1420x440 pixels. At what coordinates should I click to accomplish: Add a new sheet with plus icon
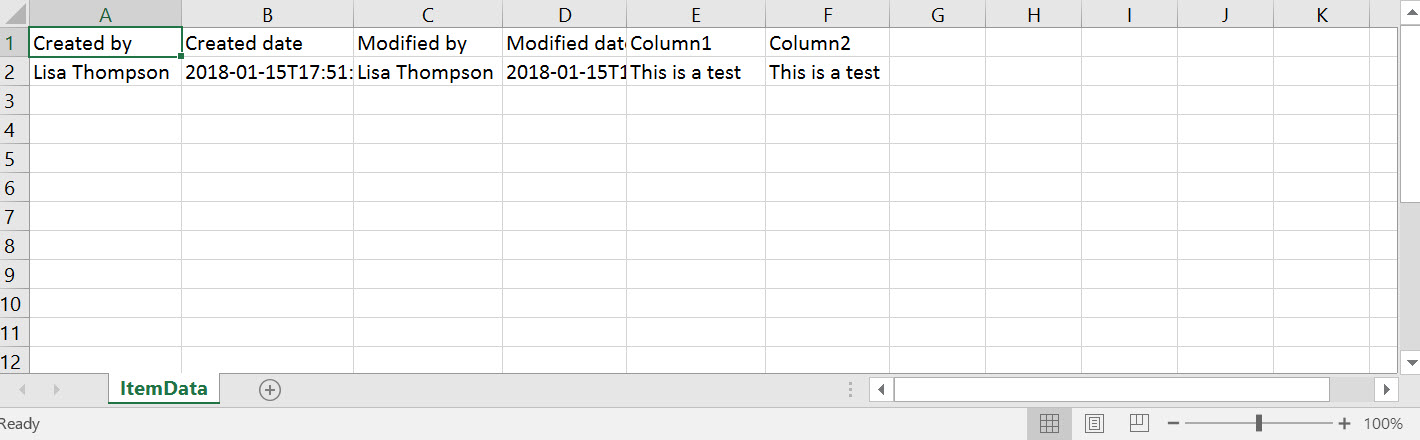269,390
